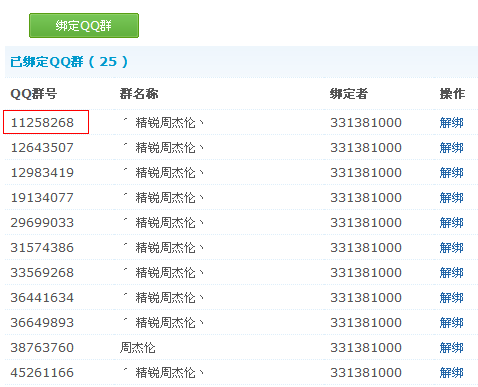Click group name 精锐周杰伦 in row 29699033
The width and height of the screenshot is (478, 387).
tap(165, 223)
